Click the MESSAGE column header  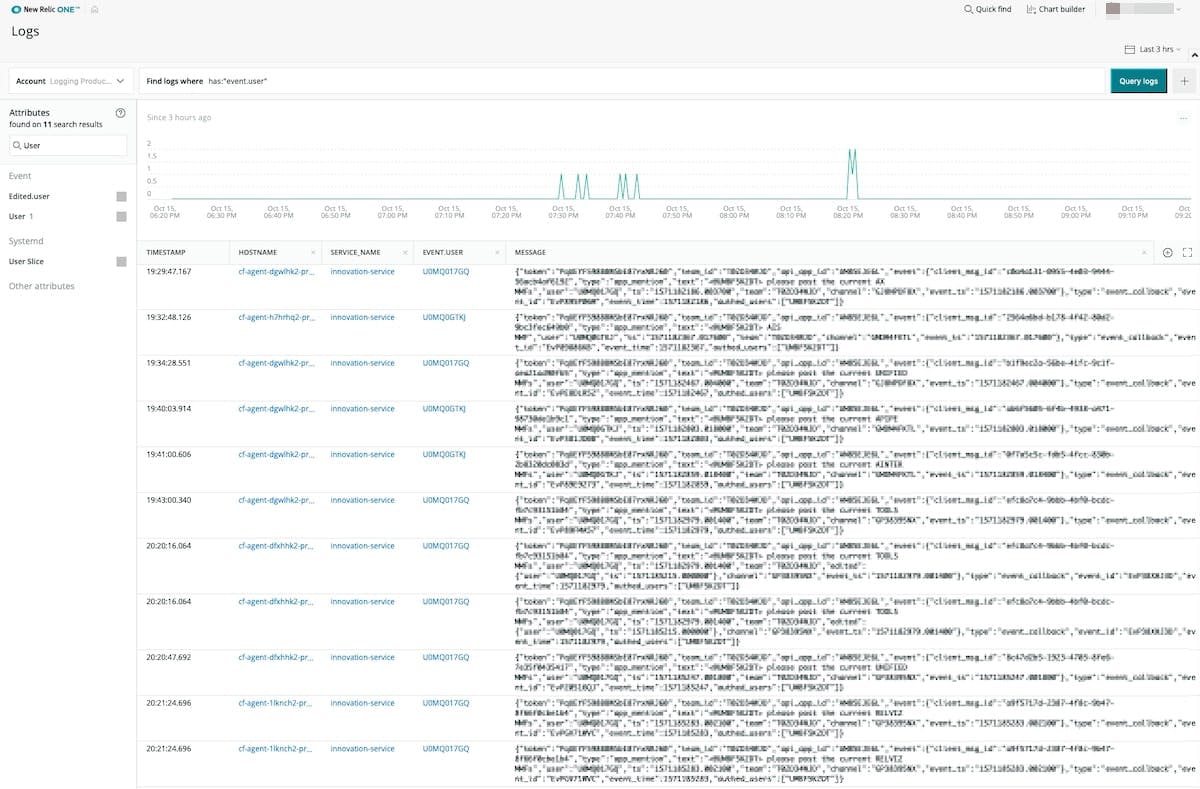coord(530,253)
